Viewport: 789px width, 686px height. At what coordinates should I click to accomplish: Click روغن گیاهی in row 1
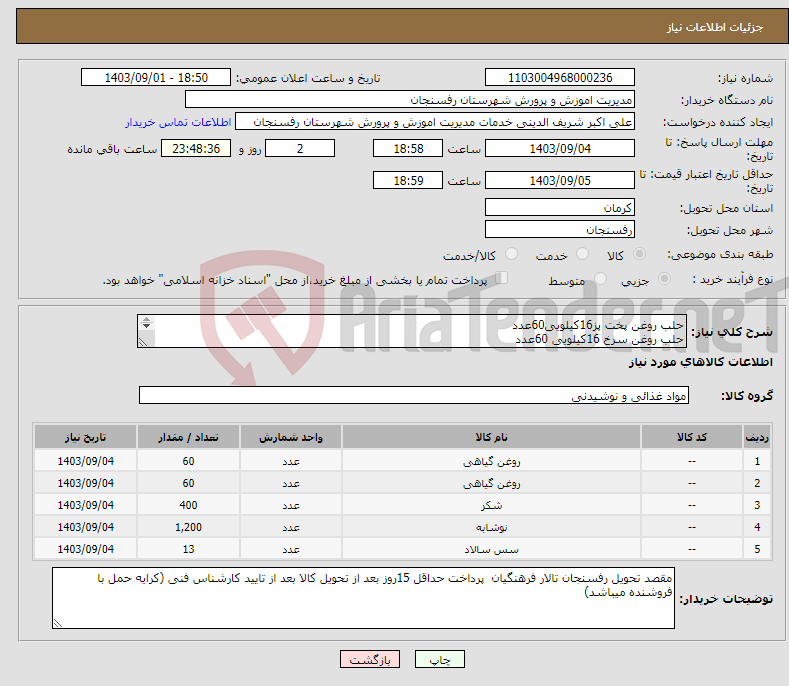point(492,461)
